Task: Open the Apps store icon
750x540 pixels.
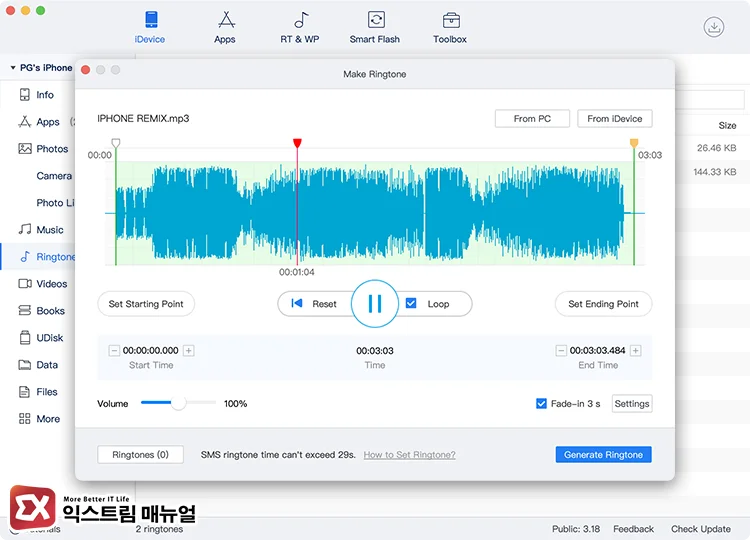Action: (x=225, y=20)
